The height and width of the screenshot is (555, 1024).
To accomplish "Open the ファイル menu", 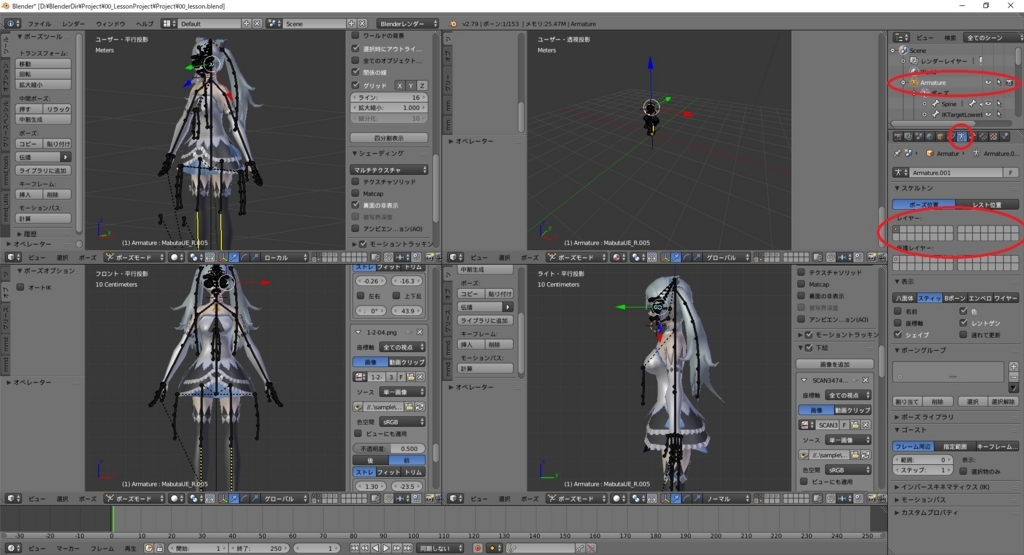I will [40, 24].
